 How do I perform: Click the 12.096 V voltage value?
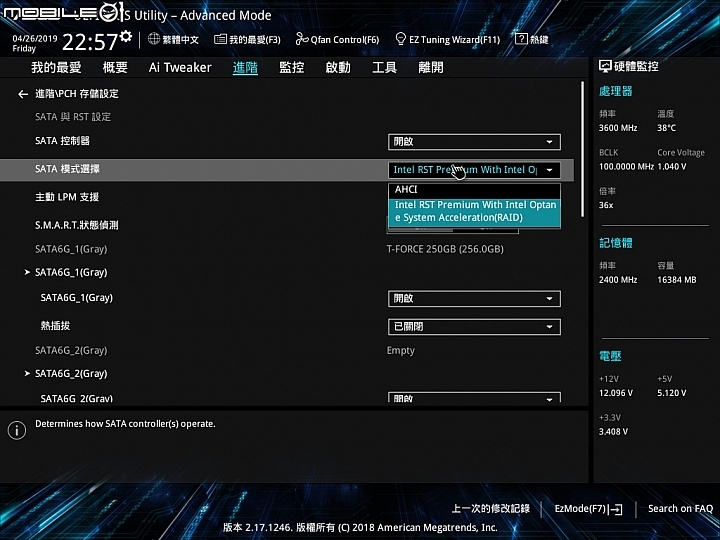click(616, 394)
